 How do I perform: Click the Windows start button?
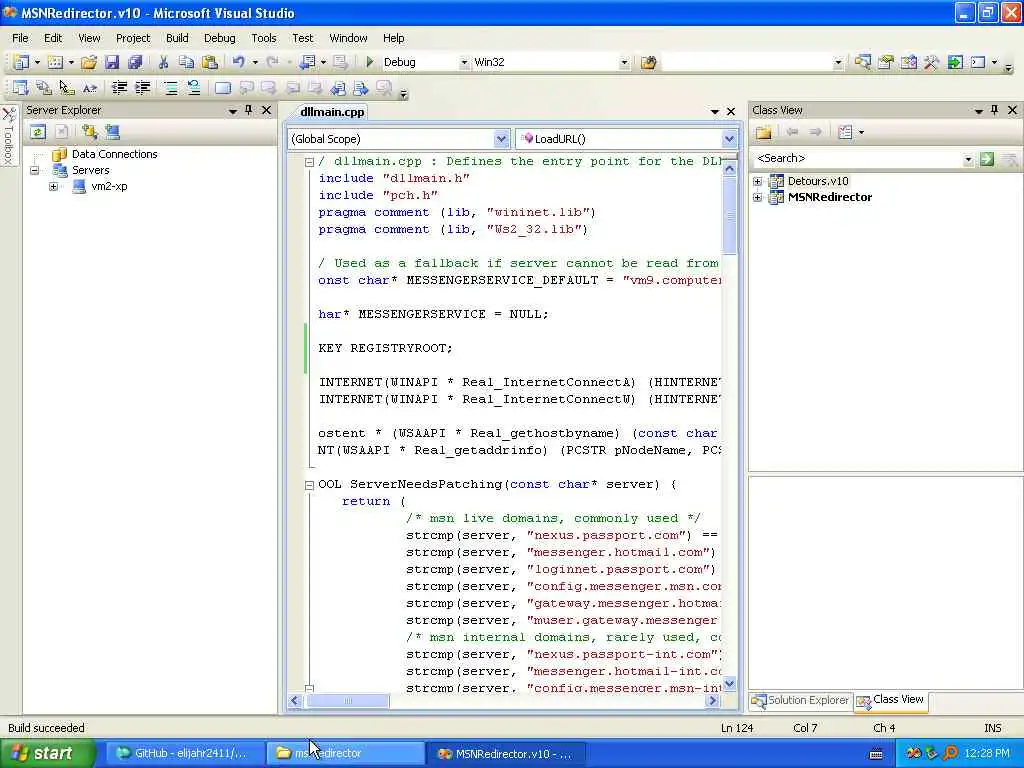tap(47, 753)
